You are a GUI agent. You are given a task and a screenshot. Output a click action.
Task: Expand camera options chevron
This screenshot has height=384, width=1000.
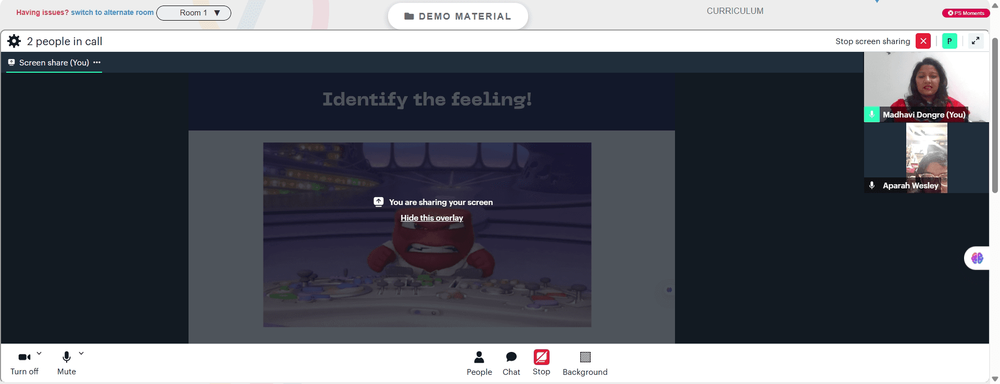click(39, 353)
